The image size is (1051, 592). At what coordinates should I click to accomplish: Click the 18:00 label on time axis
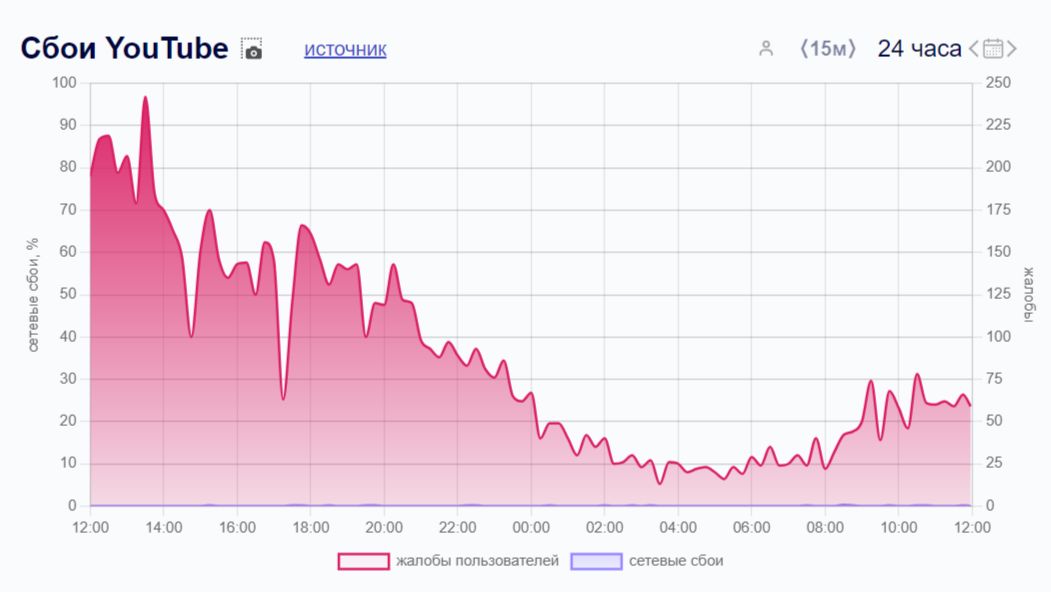[x=311, y=527]
